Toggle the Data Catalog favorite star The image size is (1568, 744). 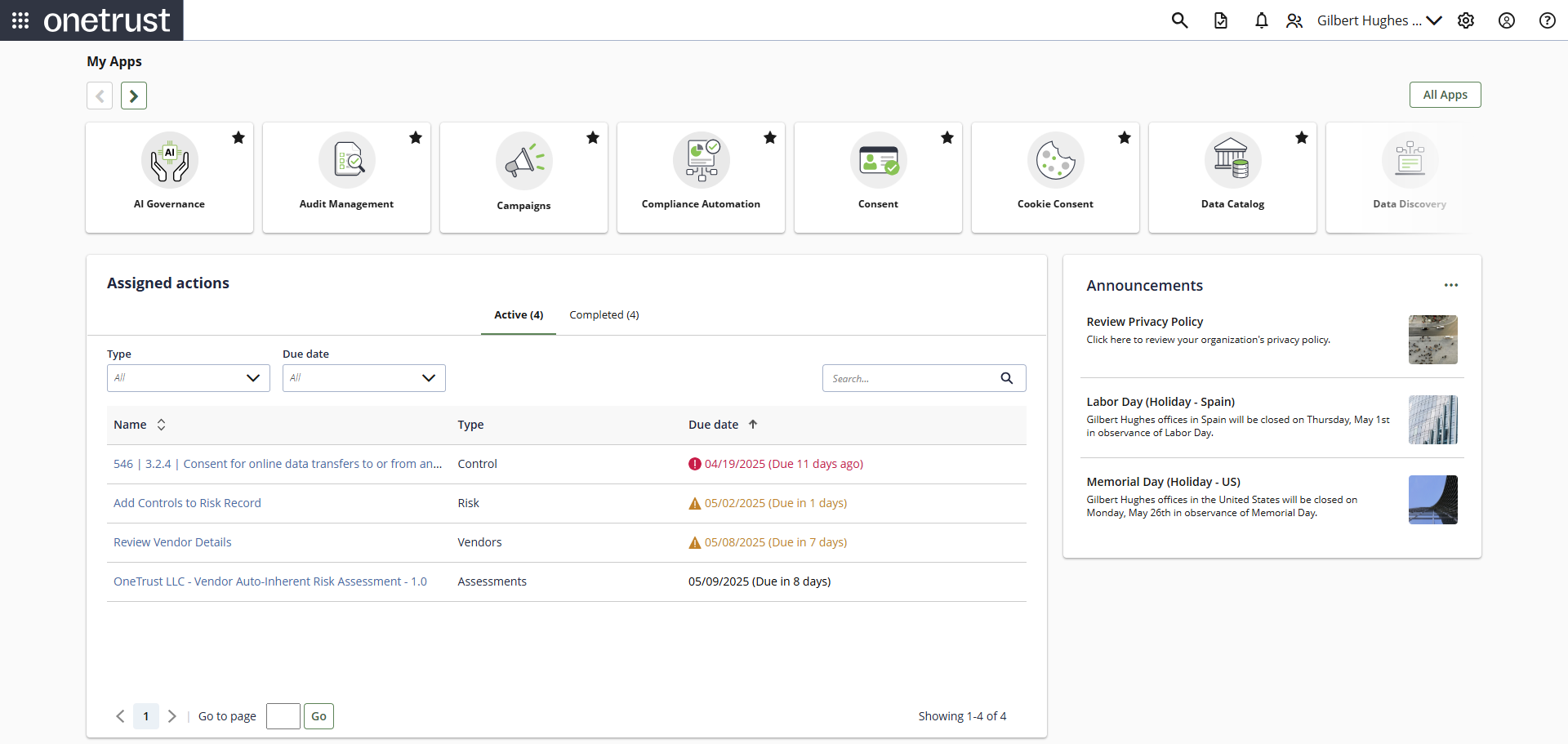click(x=1301, y=137)
